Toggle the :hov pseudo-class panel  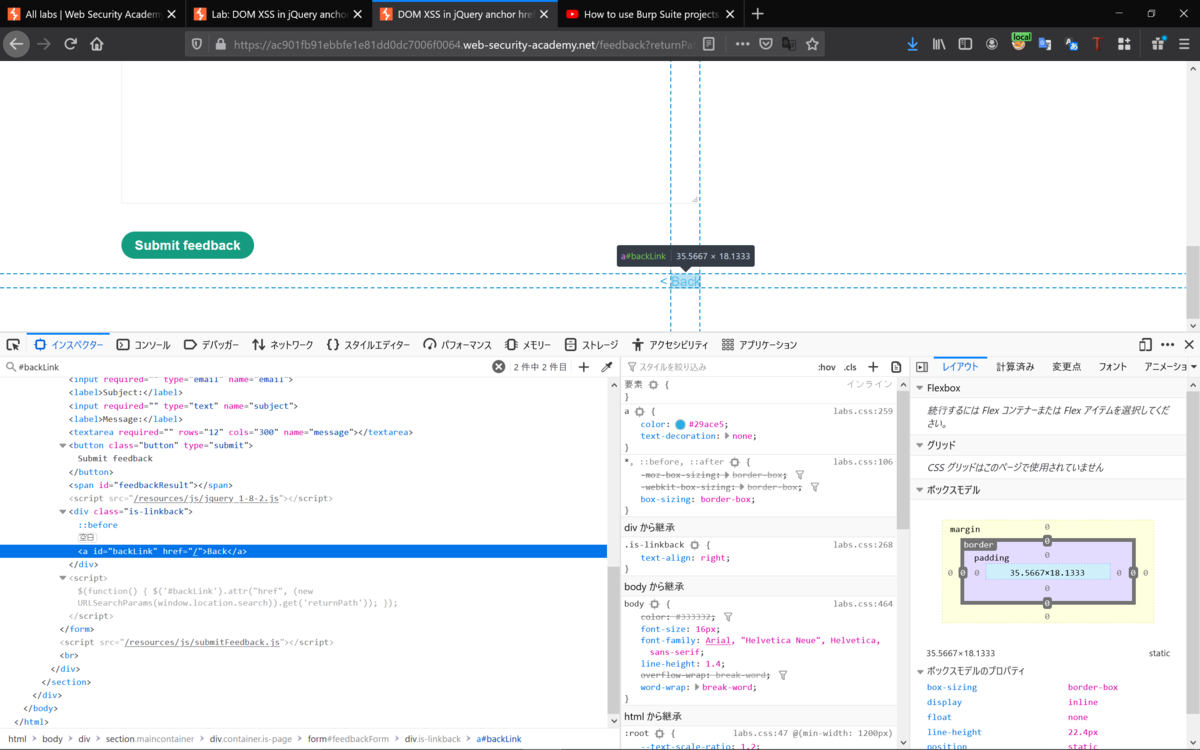pos(826,367)
